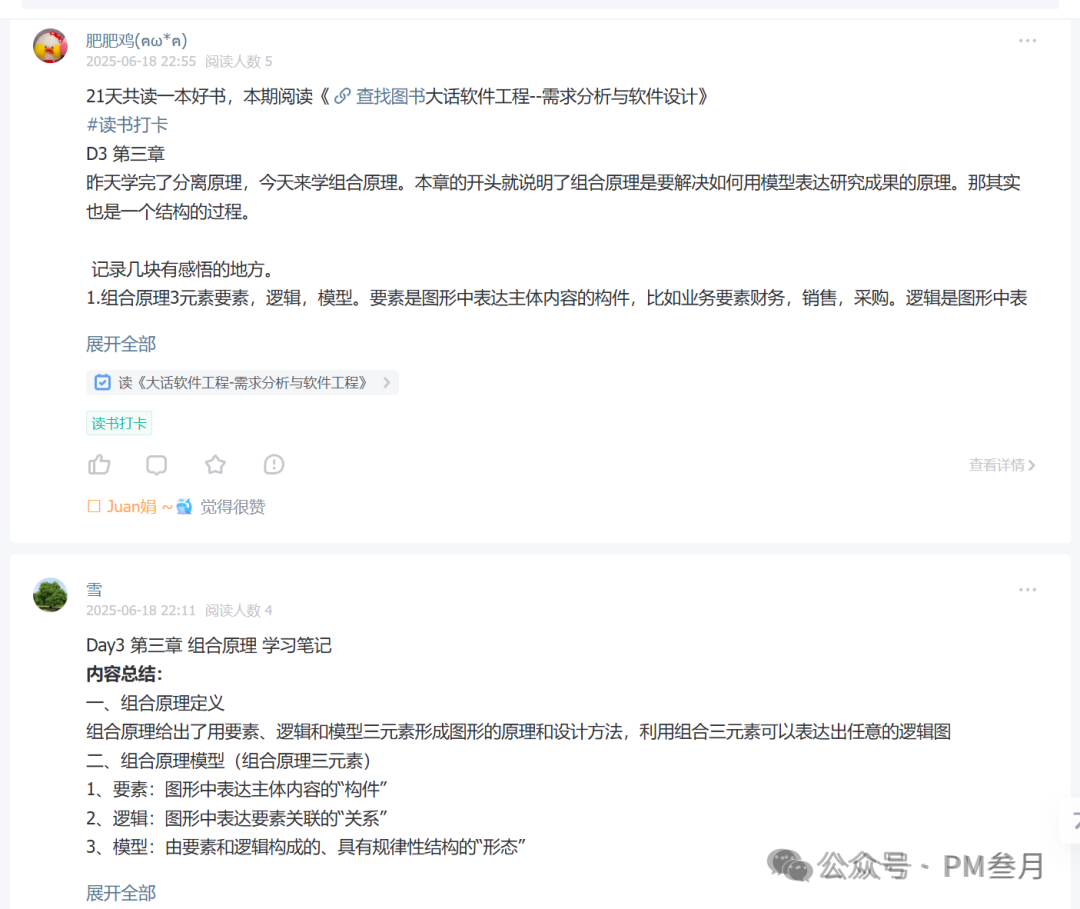Expand 肥肥鸡's post with 展开全部
1080x909 pixels.
[x=120, y=343]
